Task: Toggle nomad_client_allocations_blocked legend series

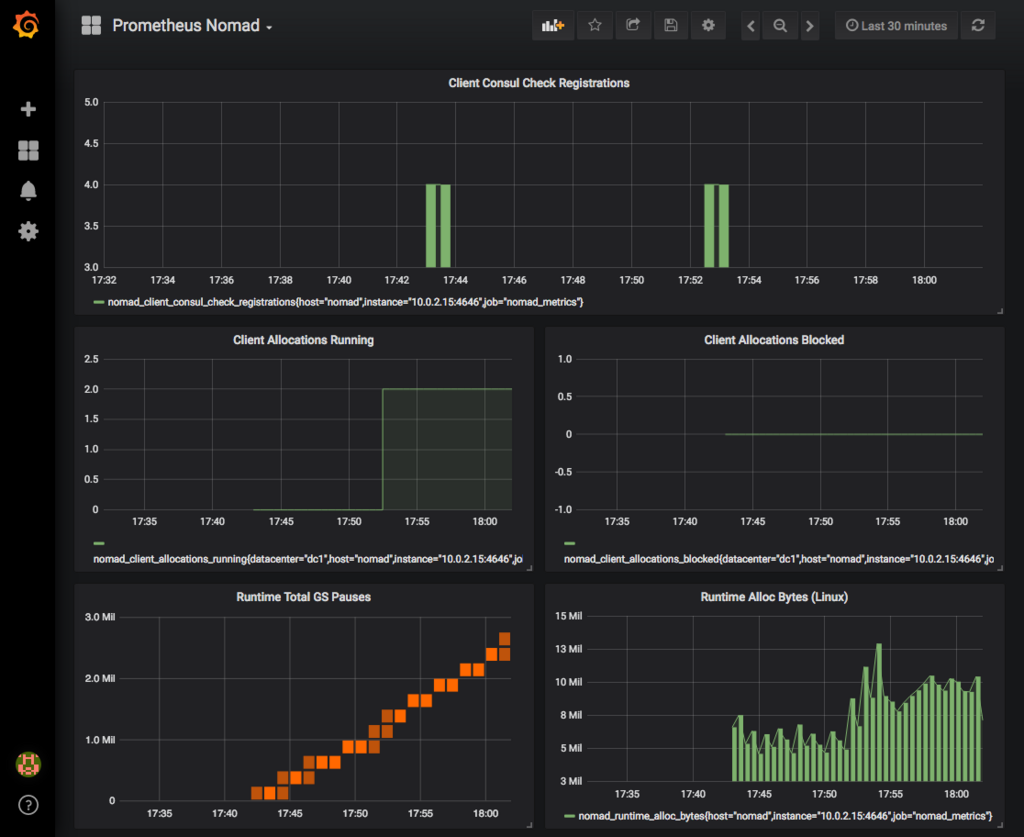Action: click(778, 559)
